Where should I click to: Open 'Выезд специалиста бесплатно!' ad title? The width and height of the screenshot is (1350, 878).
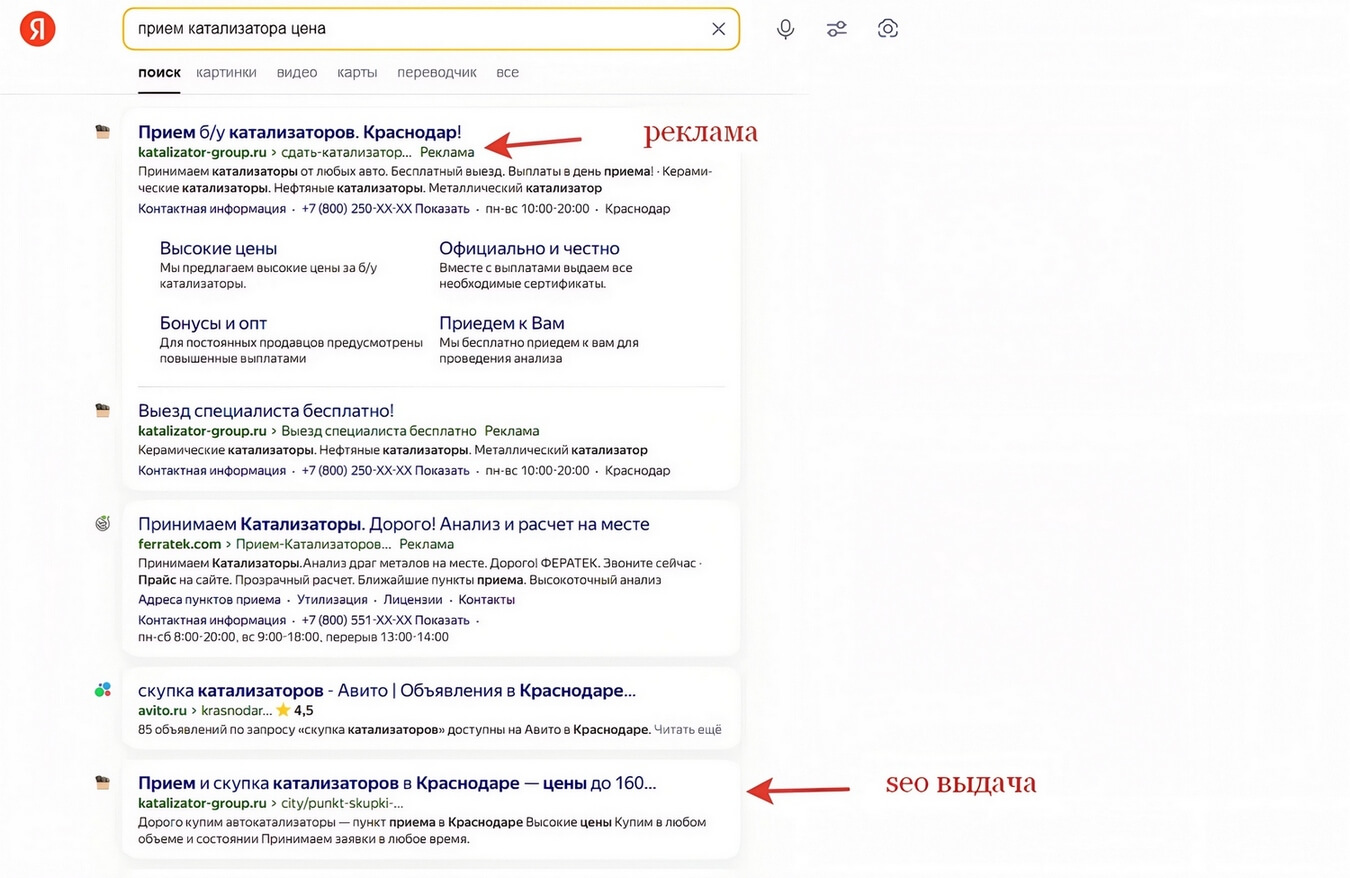click(266, 411)
